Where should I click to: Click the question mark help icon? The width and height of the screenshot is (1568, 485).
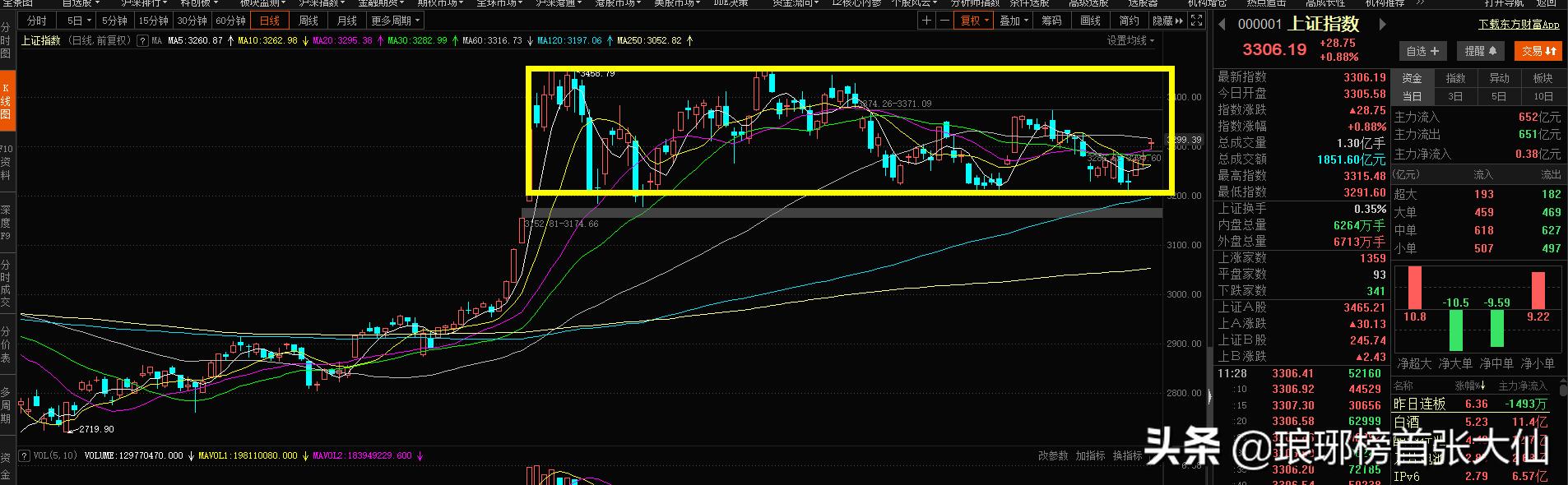point(142,40)
